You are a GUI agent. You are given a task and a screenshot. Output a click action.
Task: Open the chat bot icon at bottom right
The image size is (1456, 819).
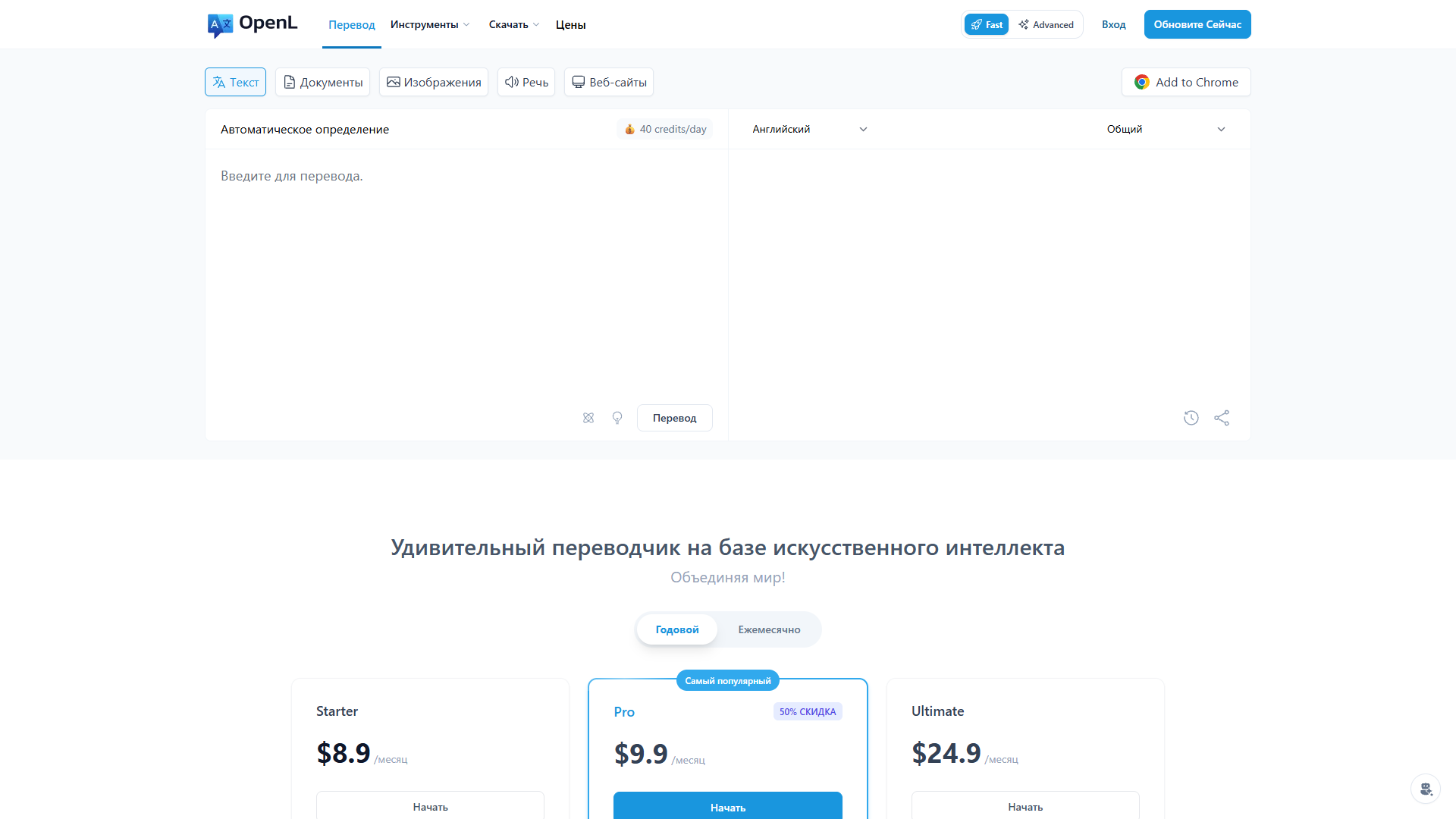click(x=1426, y=789)
